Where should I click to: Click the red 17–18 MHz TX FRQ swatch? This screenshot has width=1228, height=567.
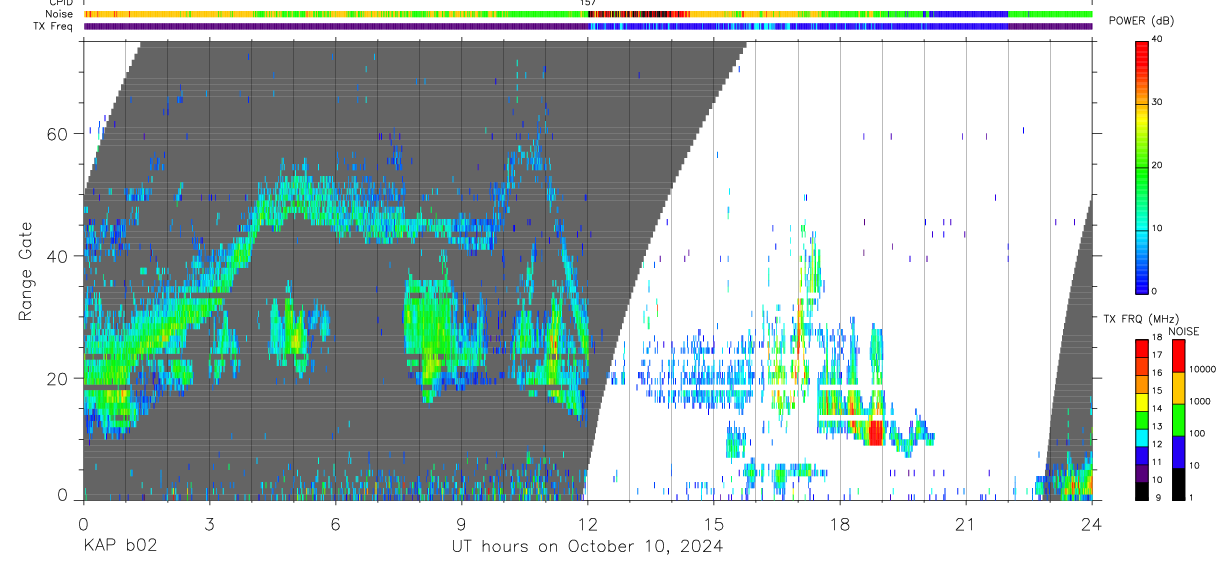click(1142, 348)
